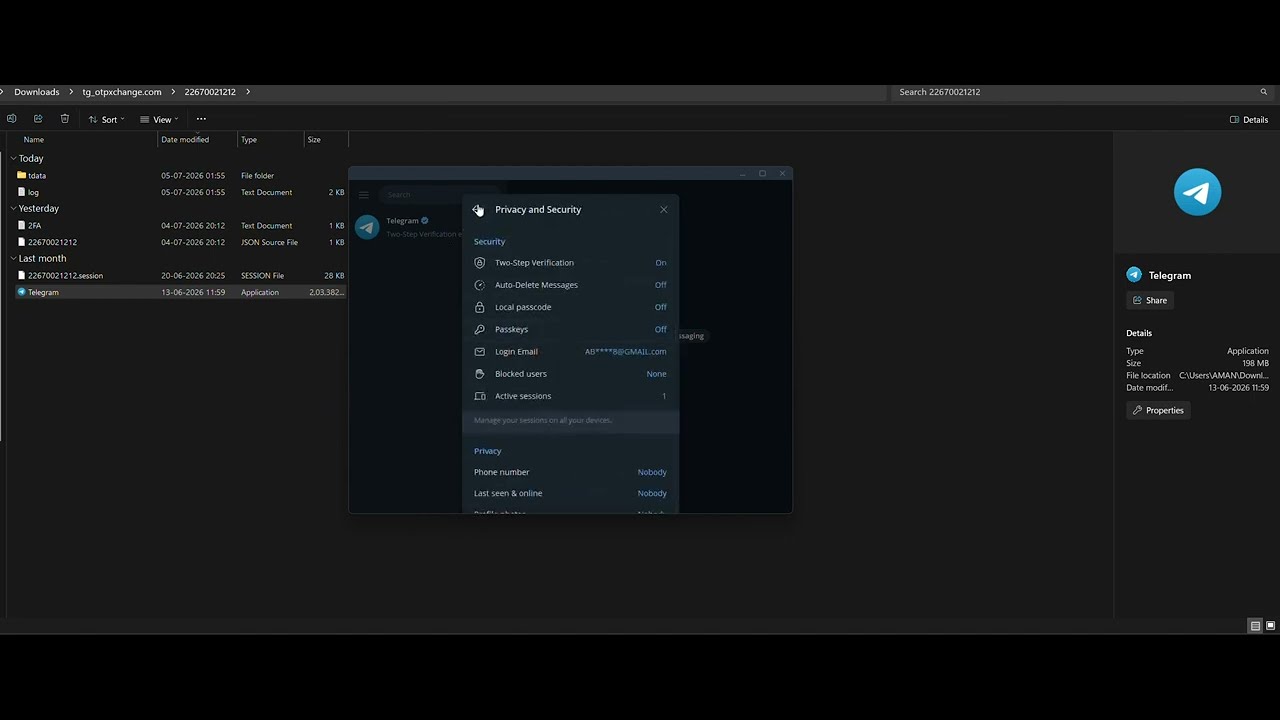This screenshot has height=720, width=1280.
Task: Click the file location path in details
Action: [1223, 376]
